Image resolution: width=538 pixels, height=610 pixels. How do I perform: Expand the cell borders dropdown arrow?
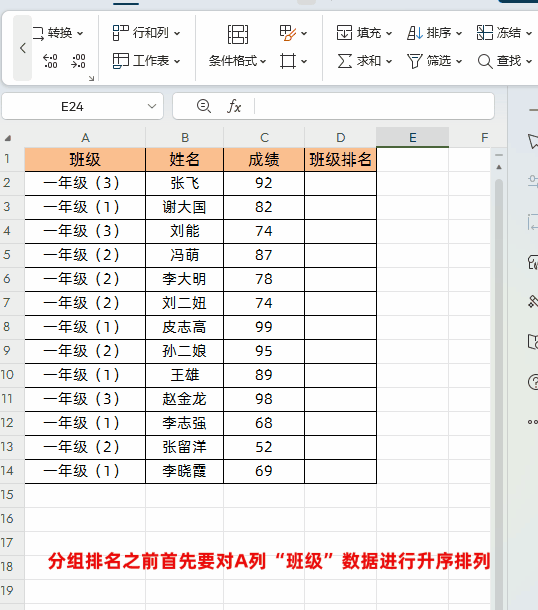coord(304,61)
